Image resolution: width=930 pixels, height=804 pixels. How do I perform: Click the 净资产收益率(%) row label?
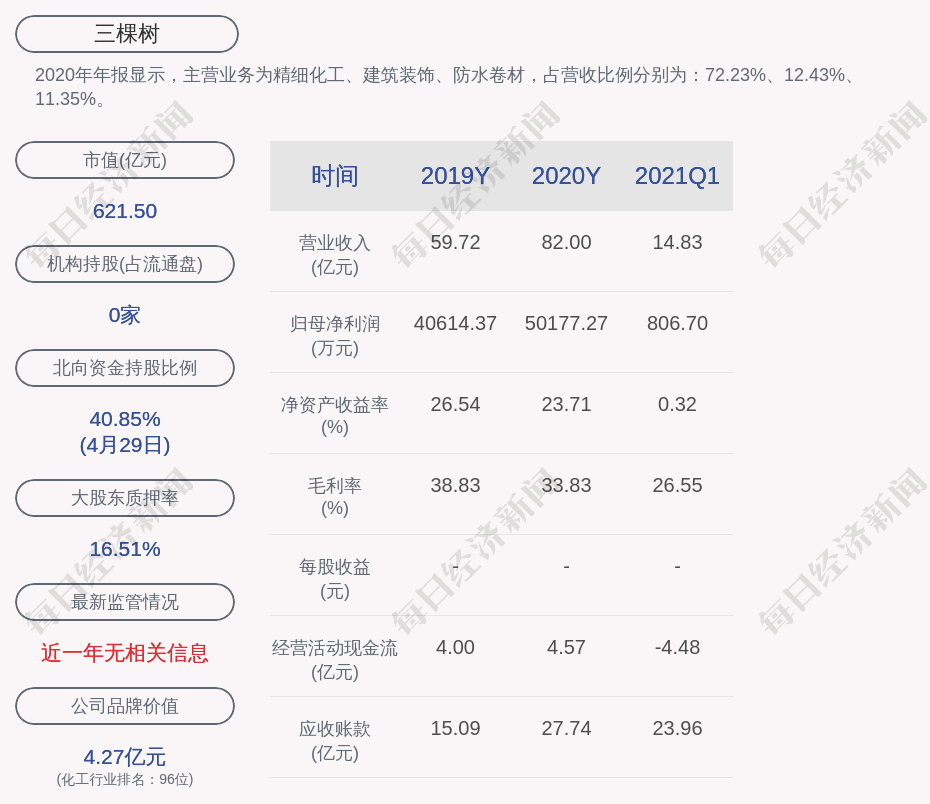[335, 417]
